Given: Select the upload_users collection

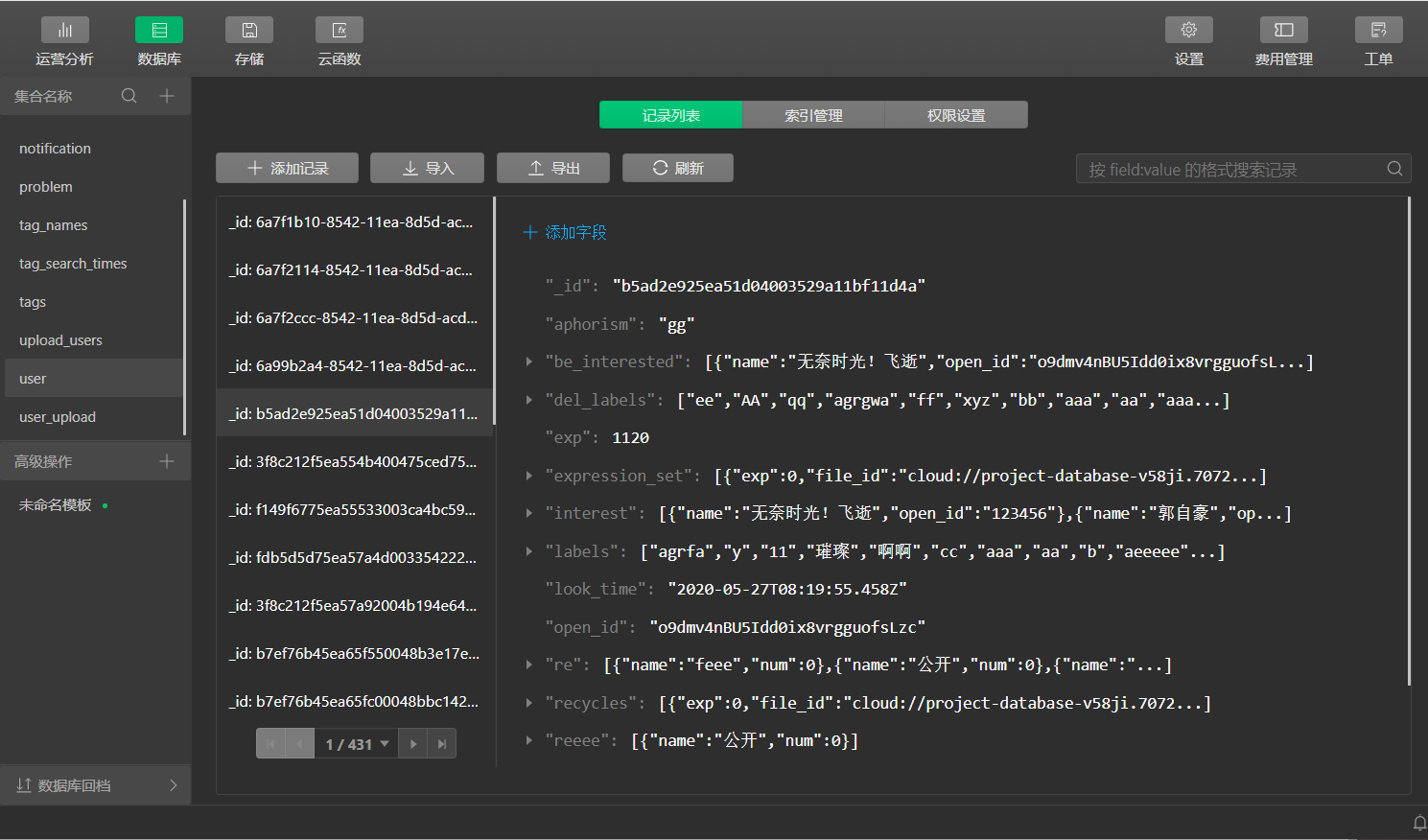Looking at the screenshot, I should (x=93, y=340).
